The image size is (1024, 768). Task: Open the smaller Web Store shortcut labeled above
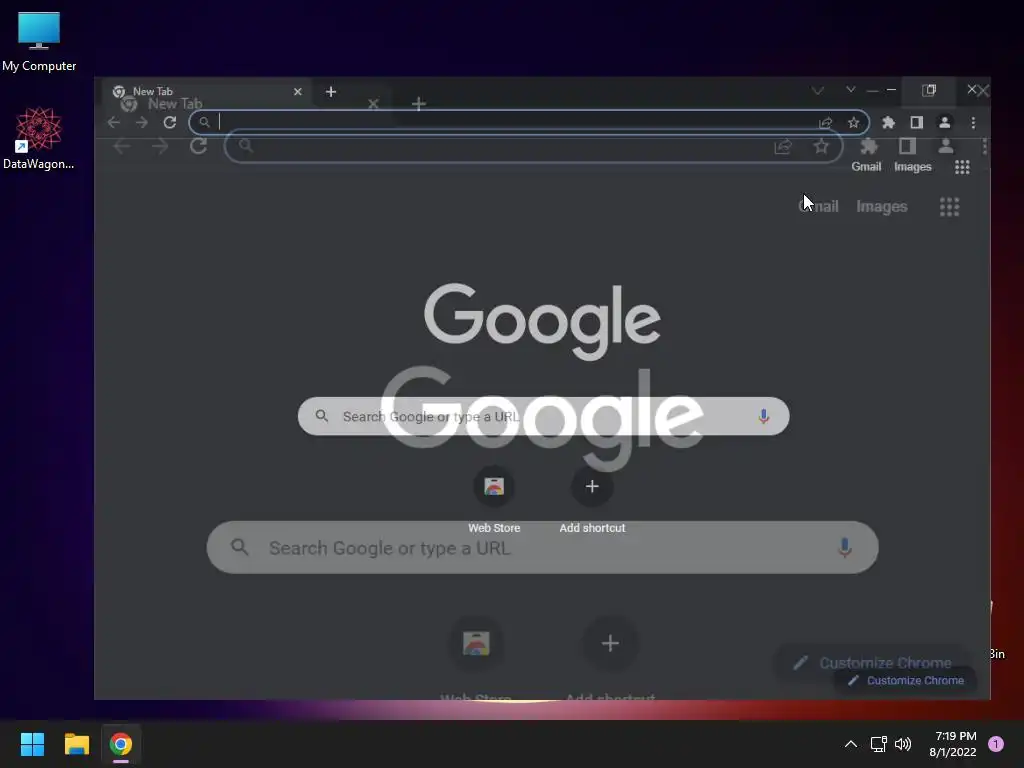click(494, 487)
